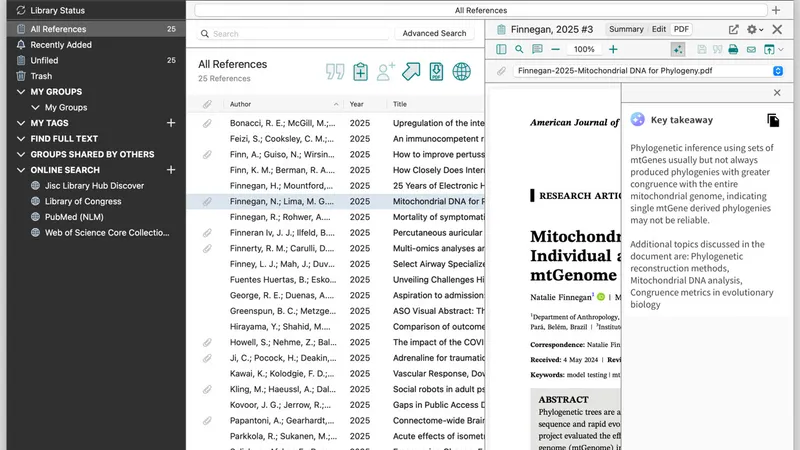Image resolution: width=800 pixels, height=450 pixels.
Task: Open the Online Search globe icon
Action: 461,71
